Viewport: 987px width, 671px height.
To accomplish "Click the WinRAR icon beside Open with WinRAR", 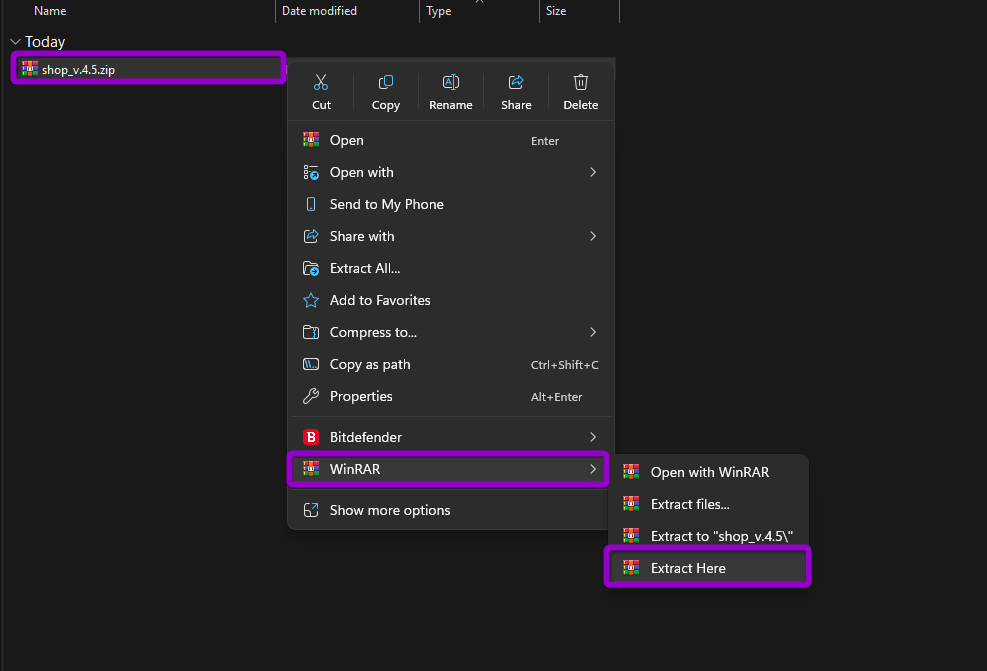I will 631,472.
